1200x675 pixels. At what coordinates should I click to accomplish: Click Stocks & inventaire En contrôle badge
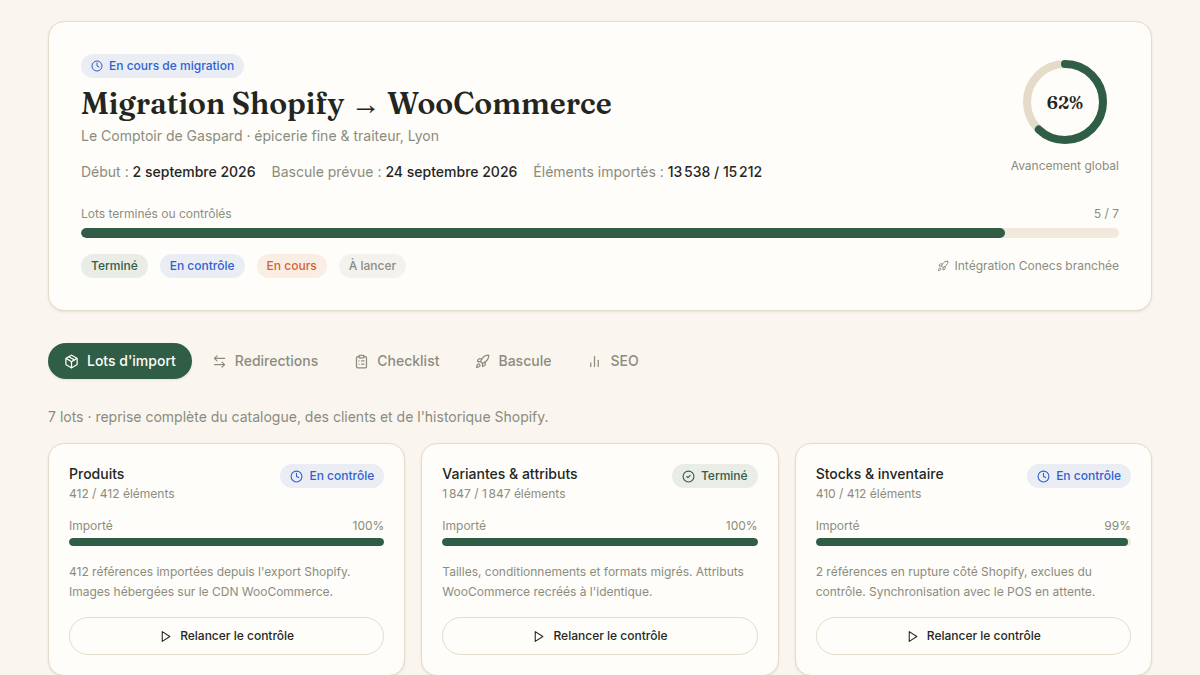coord(1079,476)
